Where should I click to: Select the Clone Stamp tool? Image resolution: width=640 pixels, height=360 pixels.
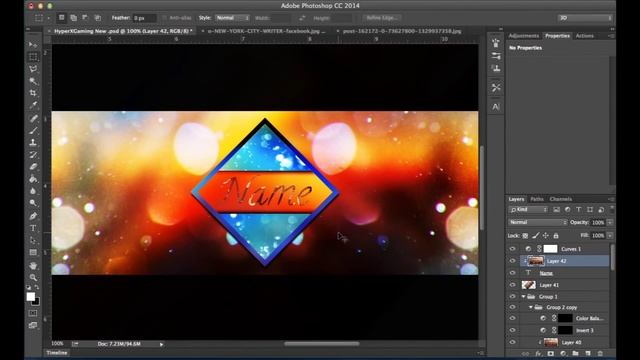(33, 142)
